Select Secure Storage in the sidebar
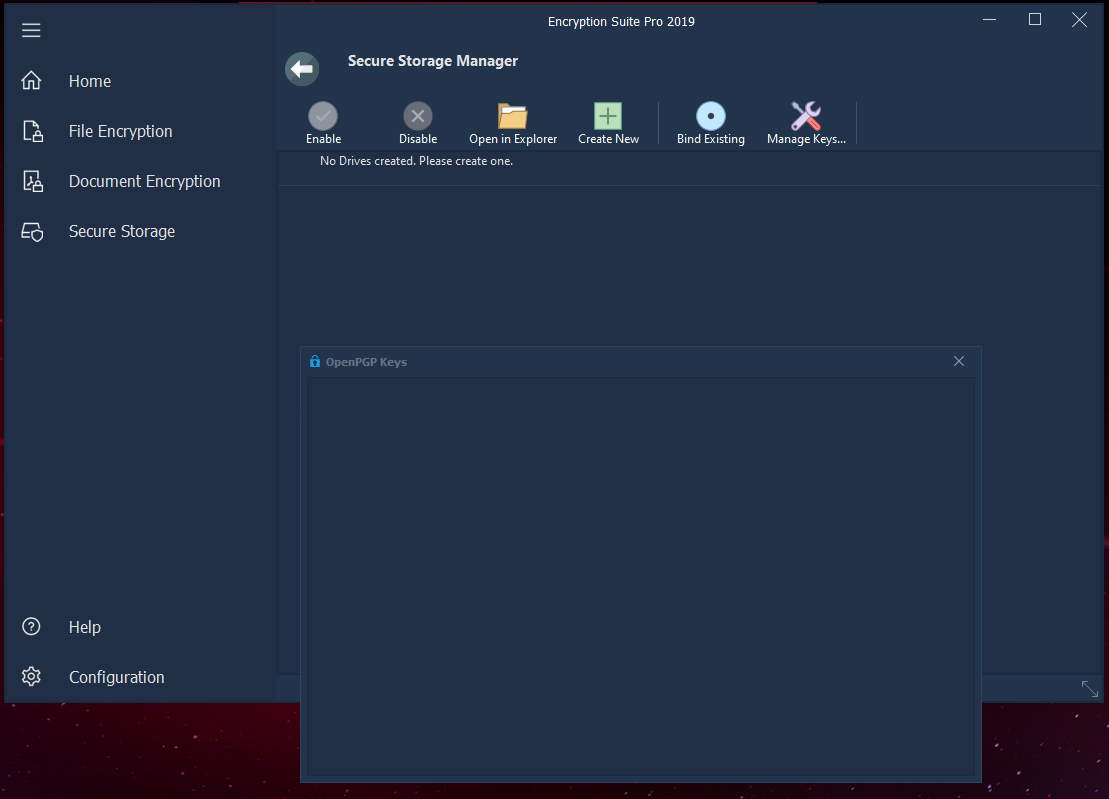 point(121,231)
